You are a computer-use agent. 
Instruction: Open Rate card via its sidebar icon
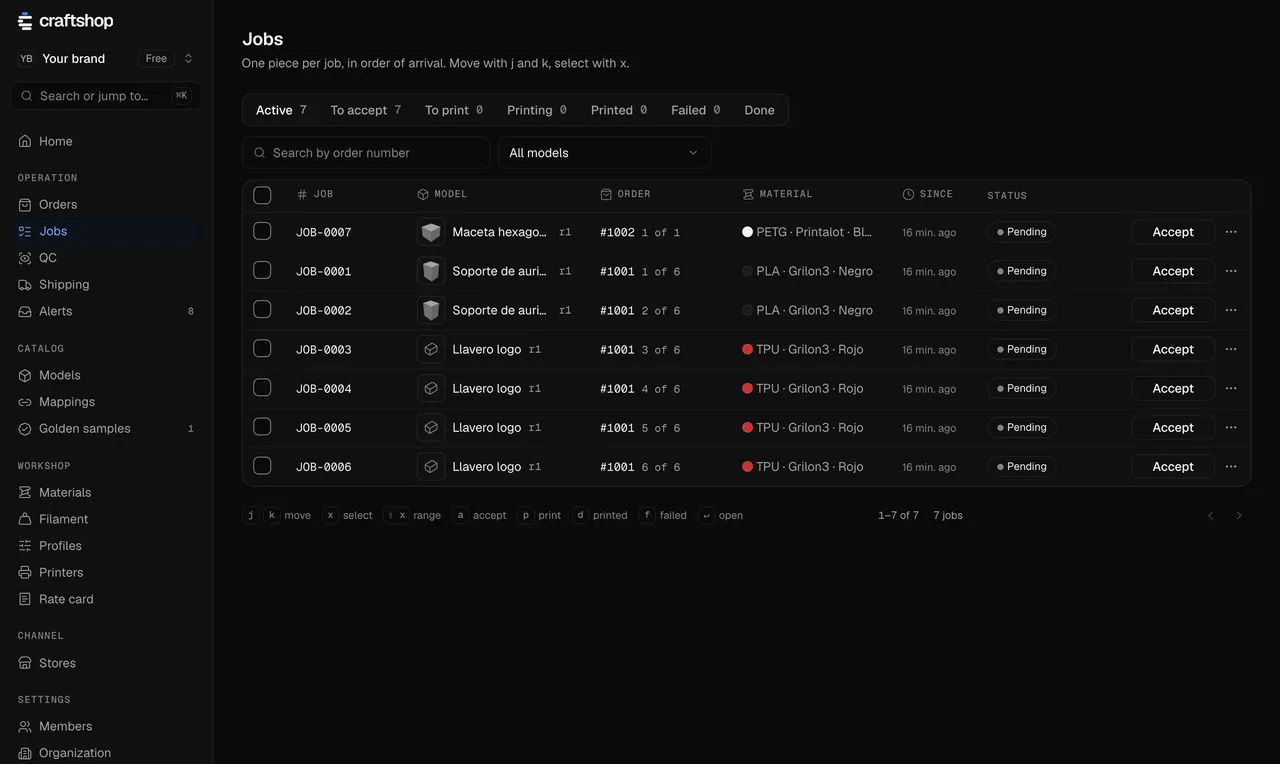click(x=25, y=599)
